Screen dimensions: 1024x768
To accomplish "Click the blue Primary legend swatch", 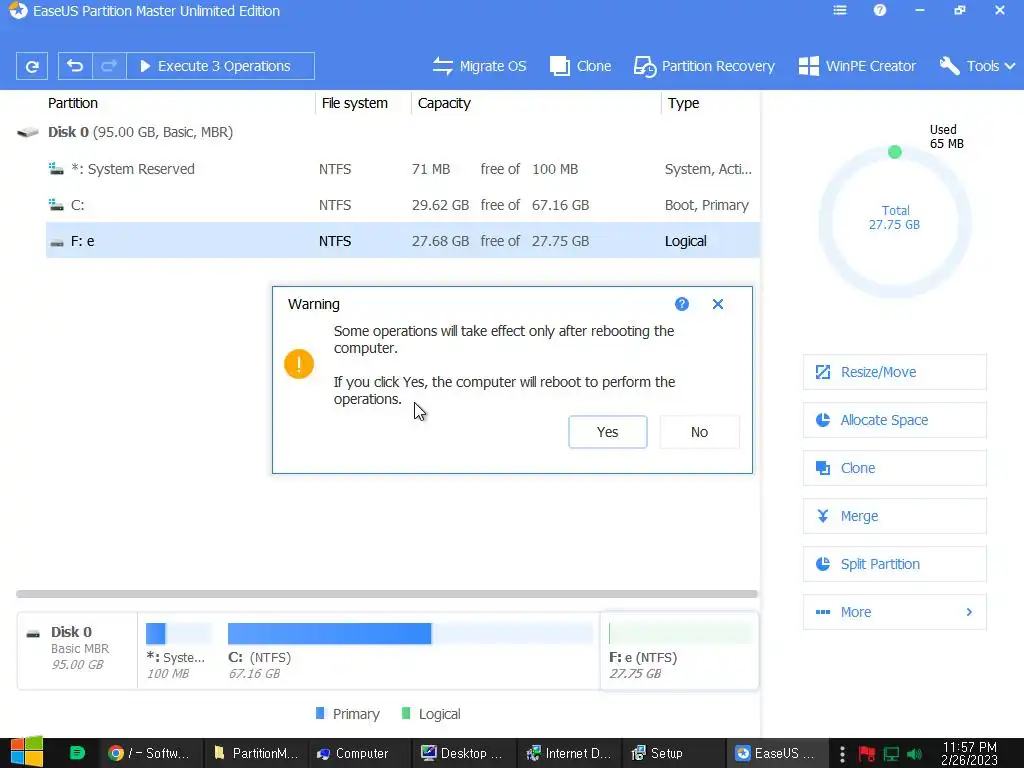I will 320,713.
